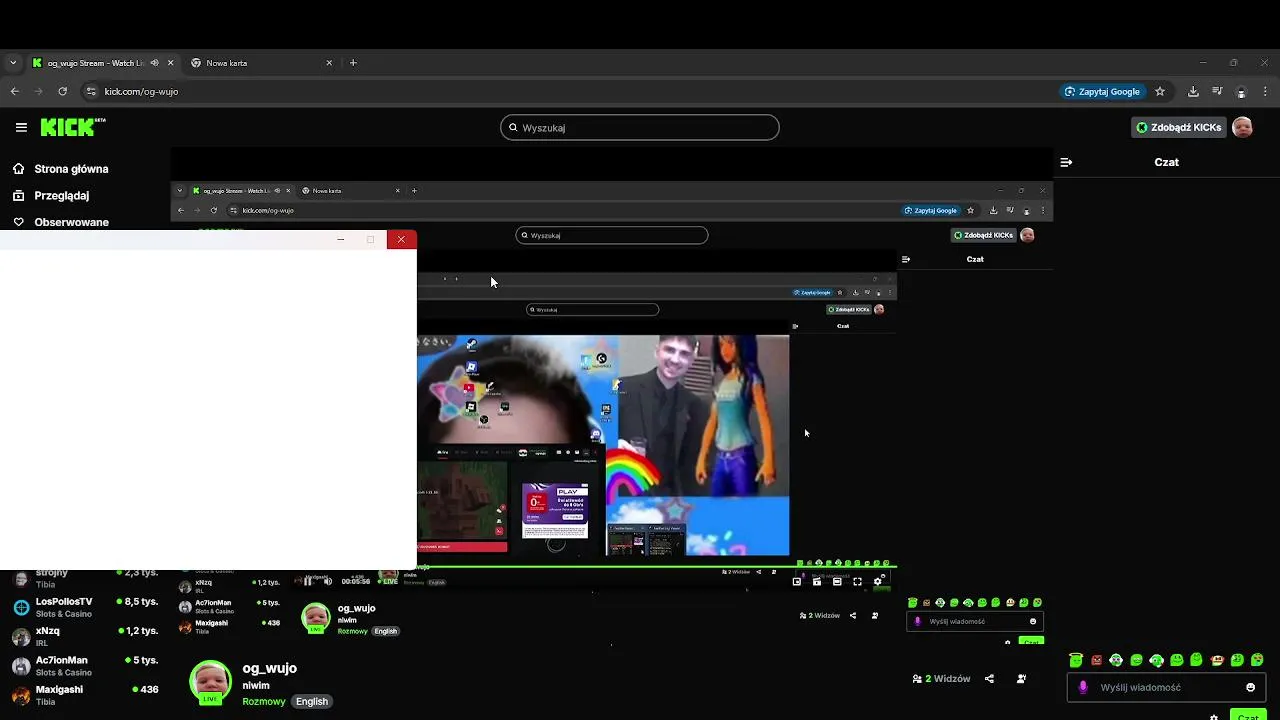Viewport: 1280px width, 720px height.
Task: Reload the page in the main browser toolbar
Action: pyautogui.click(x=62, y=91)
